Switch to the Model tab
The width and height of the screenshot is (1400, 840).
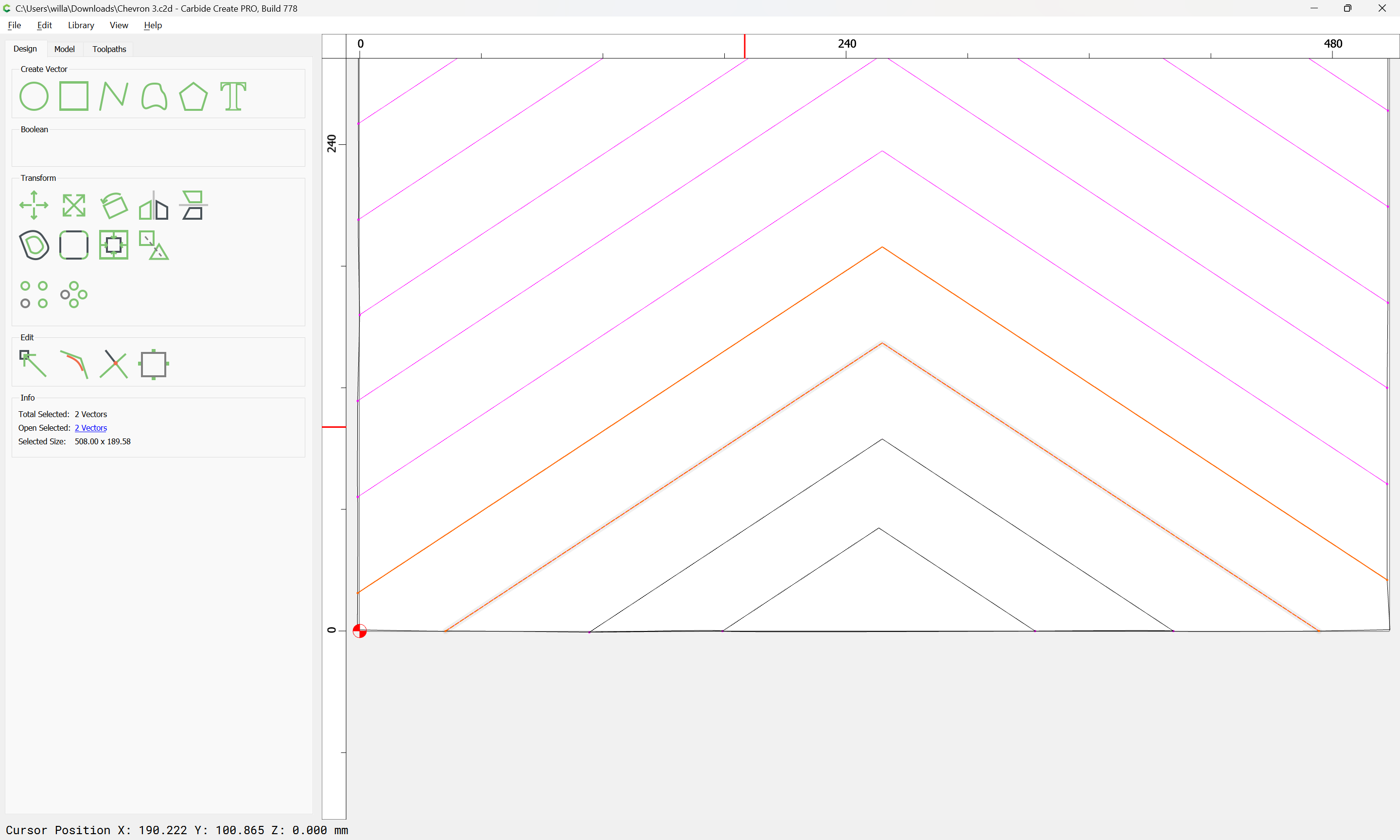pos(65,49)
